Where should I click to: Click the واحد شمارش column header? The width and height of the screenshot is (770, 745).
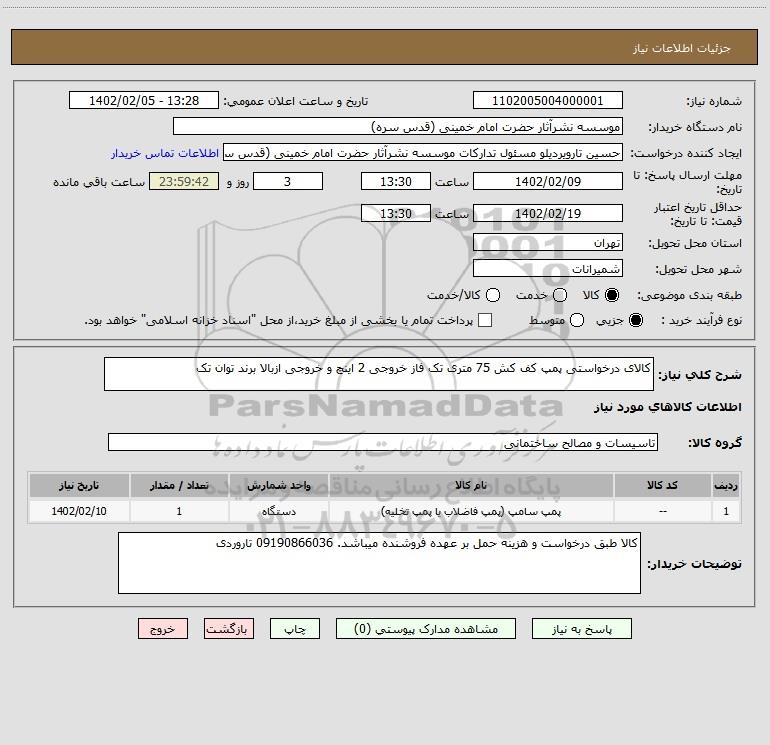pyautogui.click(x=278, y=485)
